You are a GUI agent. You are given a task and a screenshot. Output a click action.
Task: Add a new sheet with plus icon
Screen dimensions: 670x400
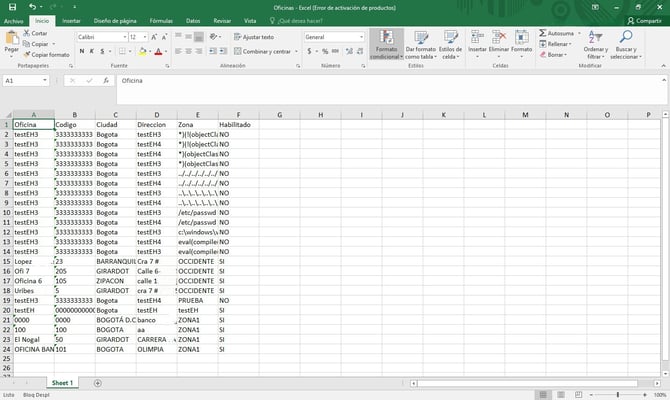[x=97, y=383]
